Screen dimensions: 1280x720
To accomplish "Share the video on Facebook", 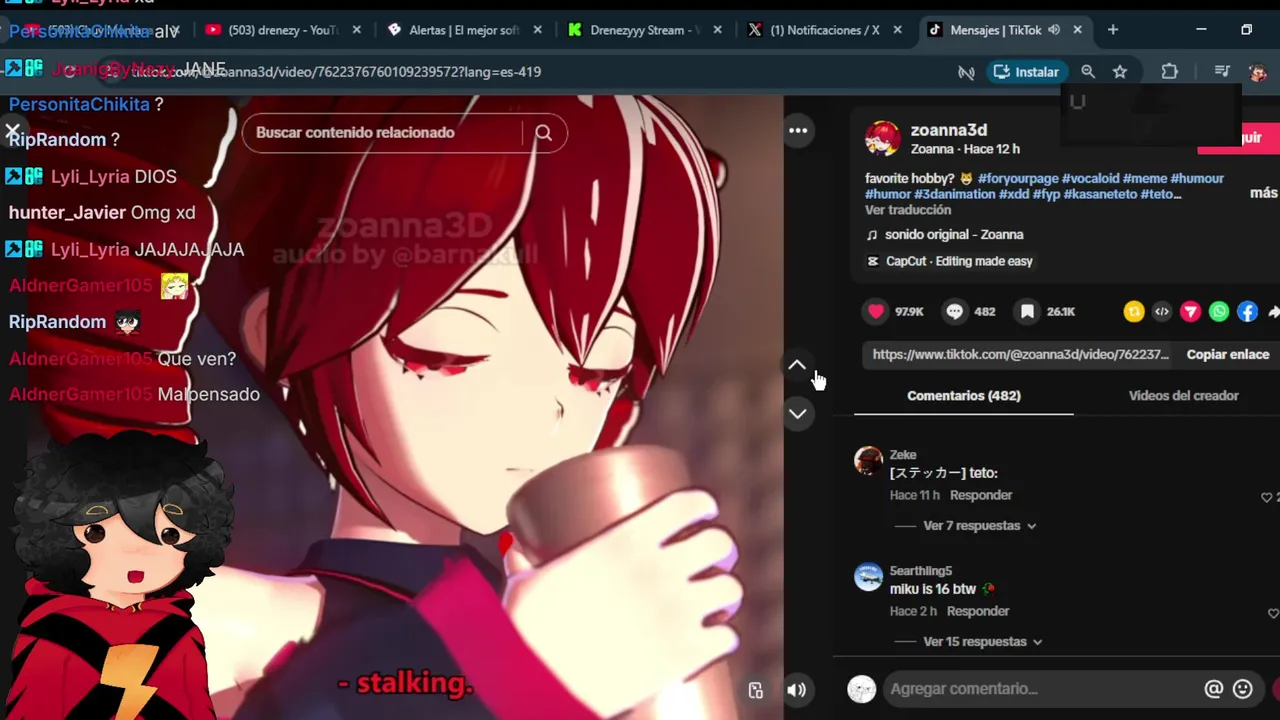I will tap(1247, 312).
